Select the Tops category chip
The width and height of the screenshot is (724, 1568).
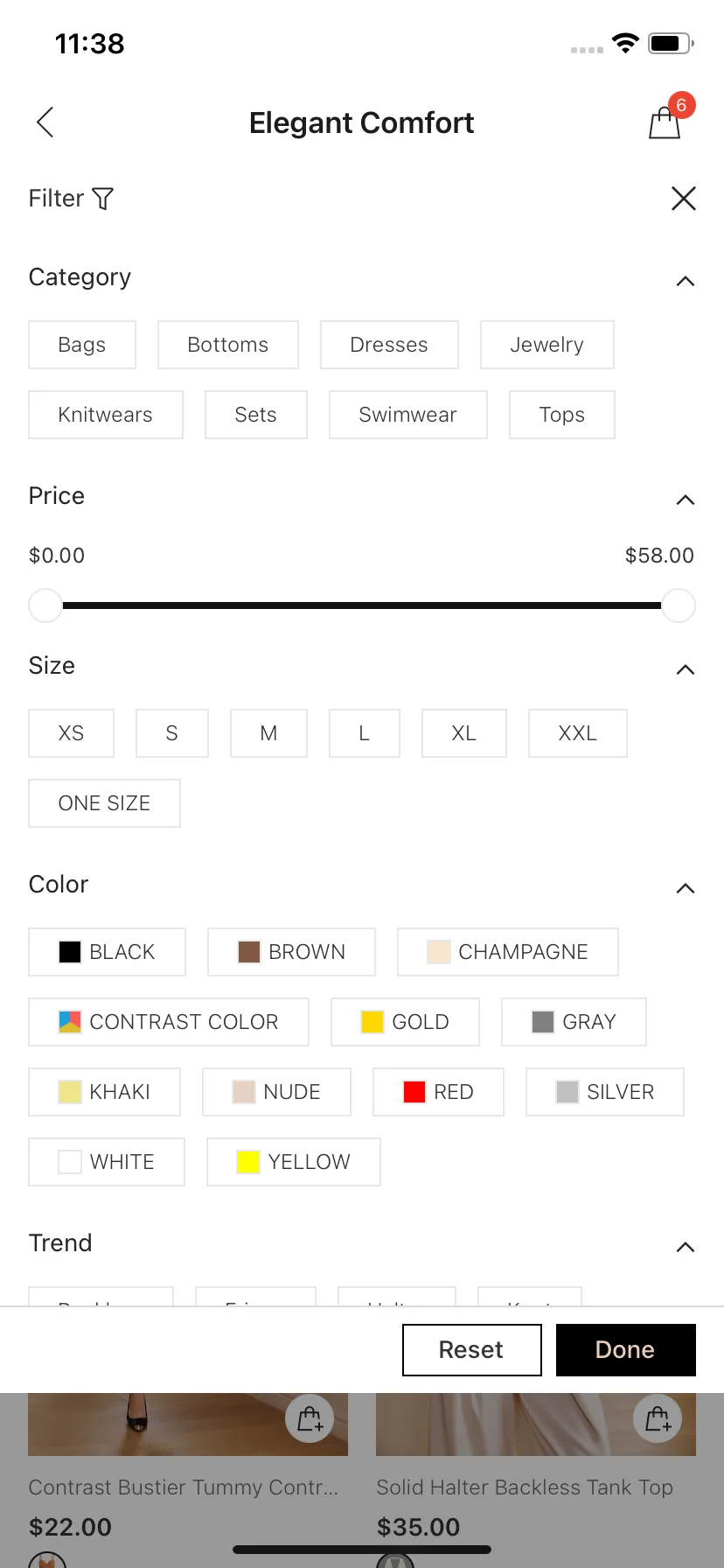click(562, 415)
